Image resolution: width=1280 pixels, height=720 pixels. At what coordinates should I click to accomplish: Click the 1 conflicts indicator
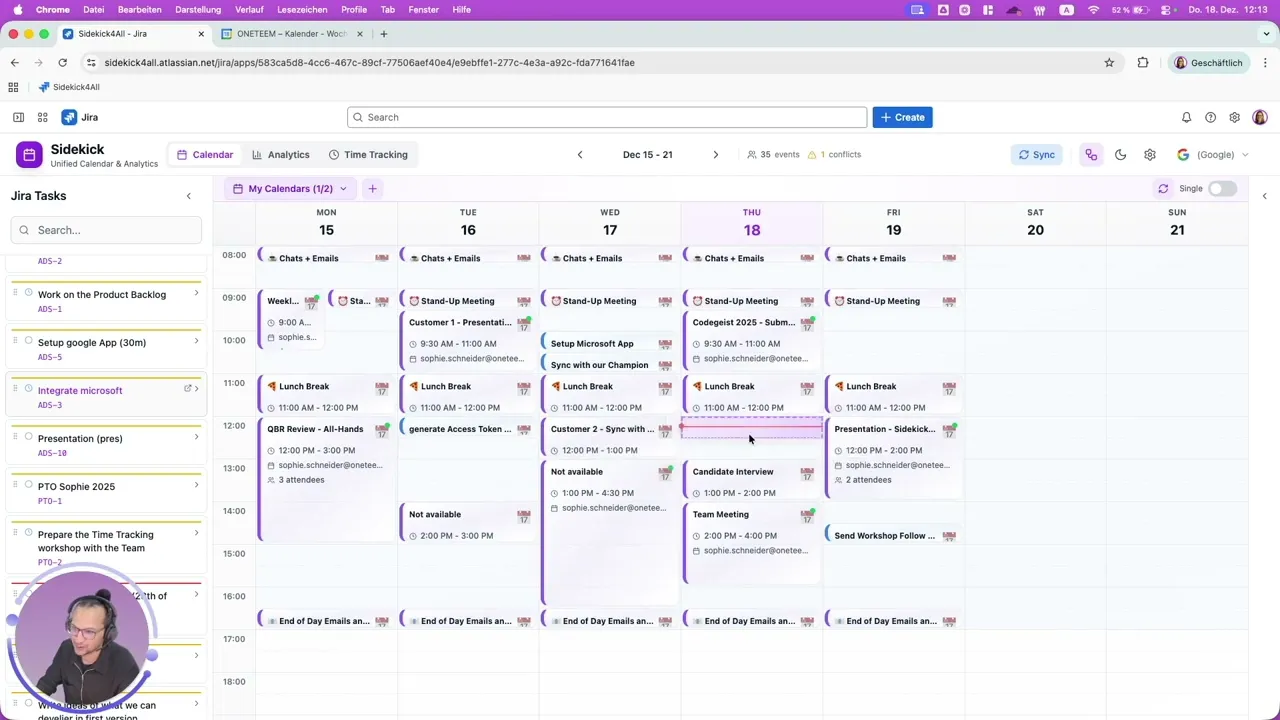click(x=834, y=155)
